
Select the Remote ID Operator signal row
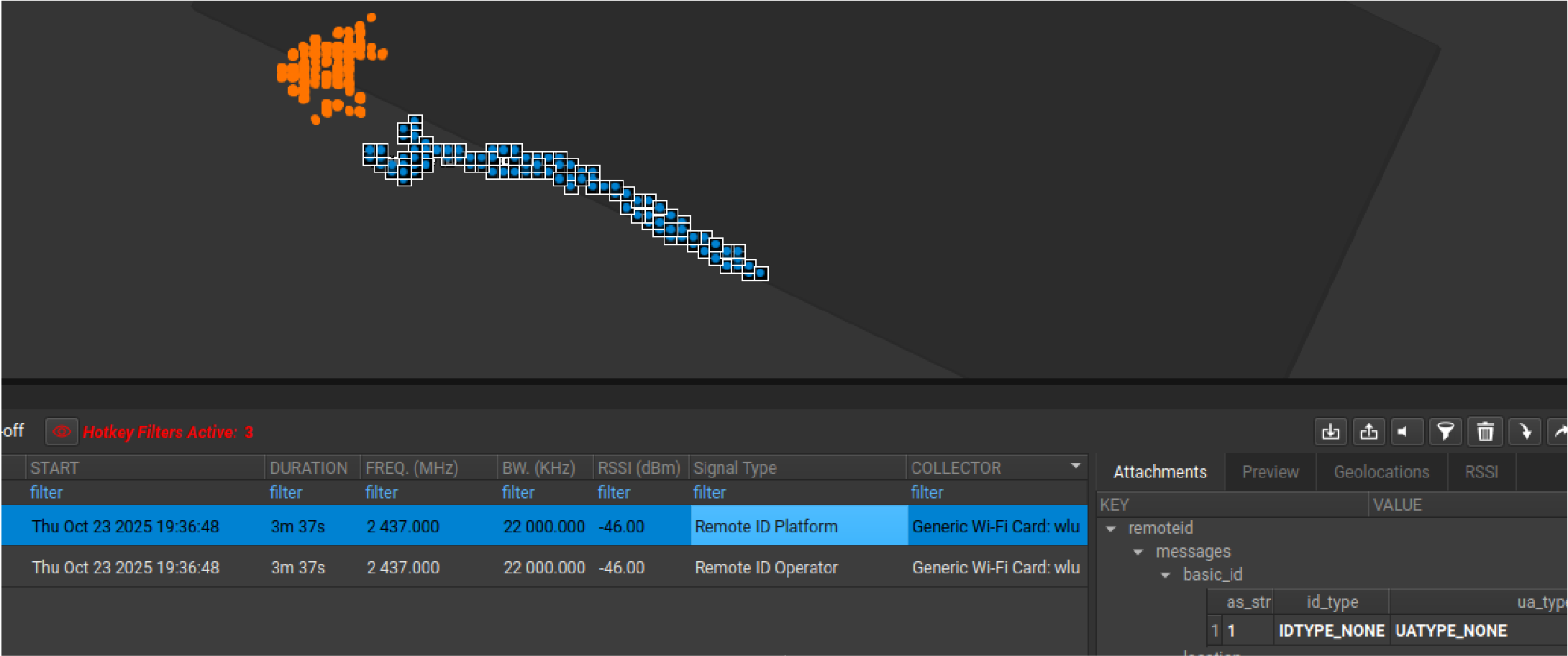click(x=766, y=568)
